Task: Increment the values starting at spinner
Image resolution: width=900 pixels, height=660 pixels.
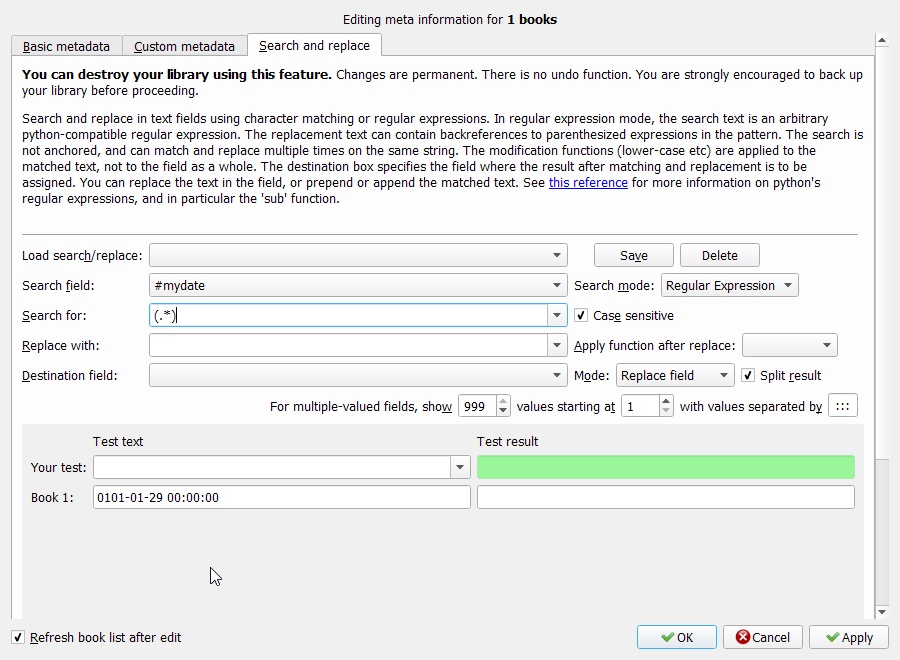Action: pos(666,401)
